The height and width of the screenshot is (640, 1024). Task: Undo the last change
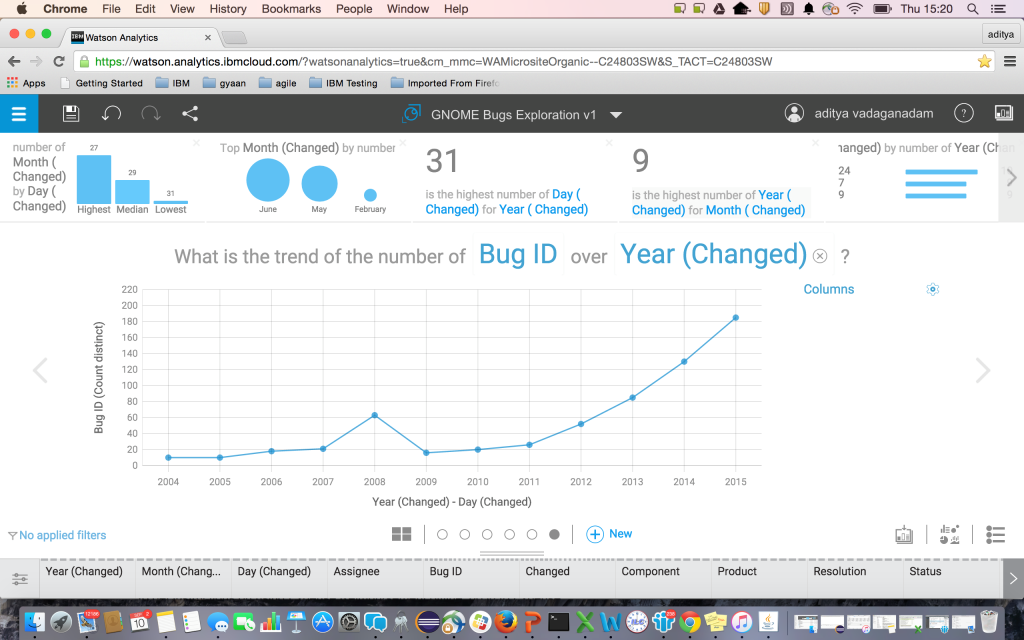(111, 114)
